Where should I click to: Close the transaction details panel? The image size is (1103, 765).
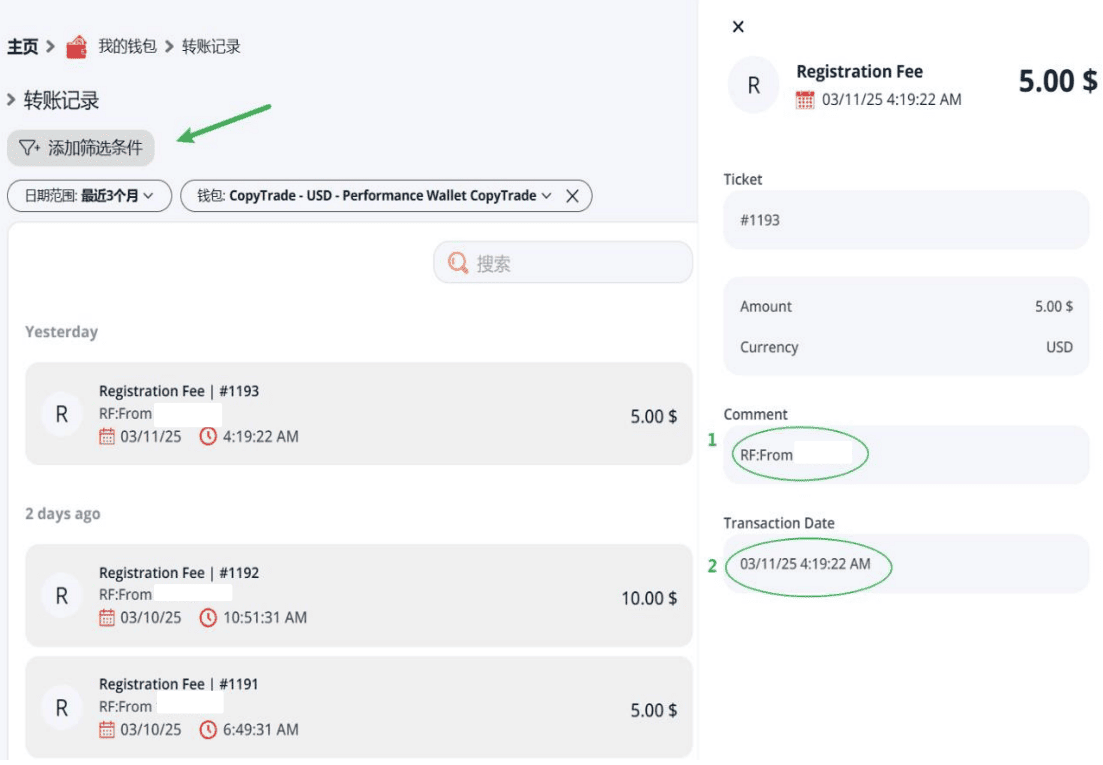click(738, 27)
